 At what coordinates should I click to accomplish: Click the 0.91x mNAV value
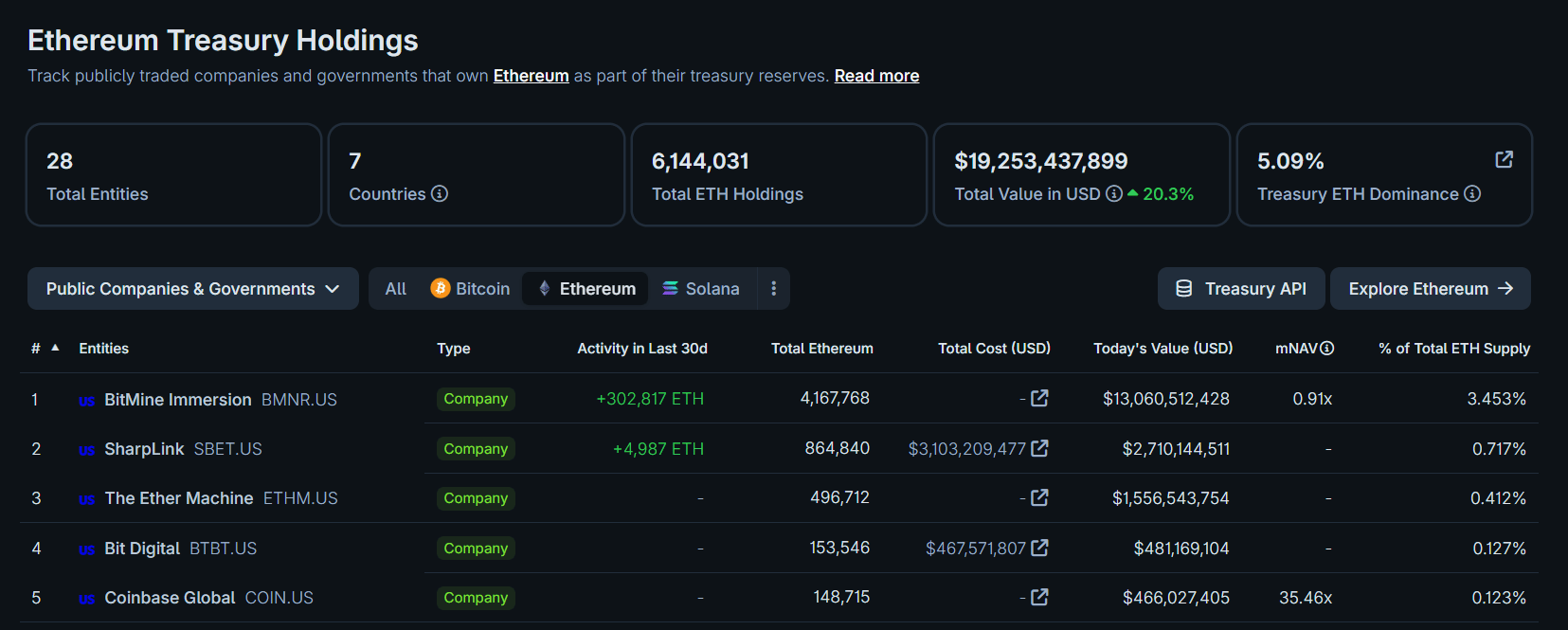[1312, 399]
